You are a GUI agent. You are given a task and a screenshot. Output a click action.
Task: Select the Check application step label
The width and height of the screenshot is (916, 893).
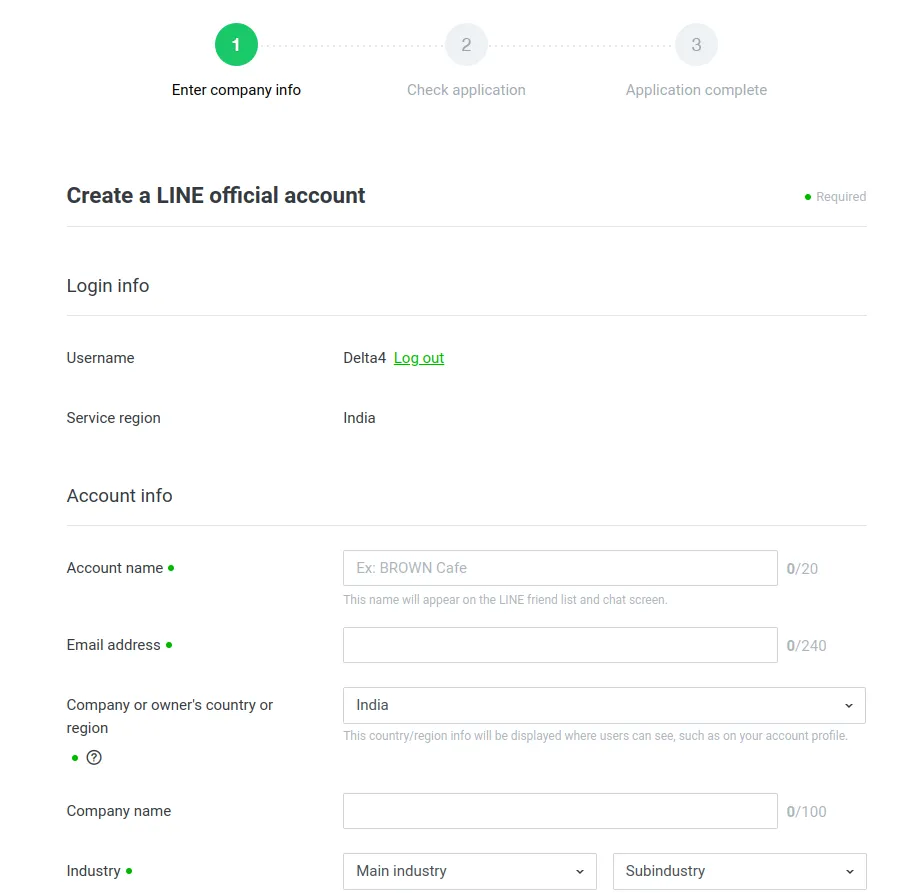466,90
